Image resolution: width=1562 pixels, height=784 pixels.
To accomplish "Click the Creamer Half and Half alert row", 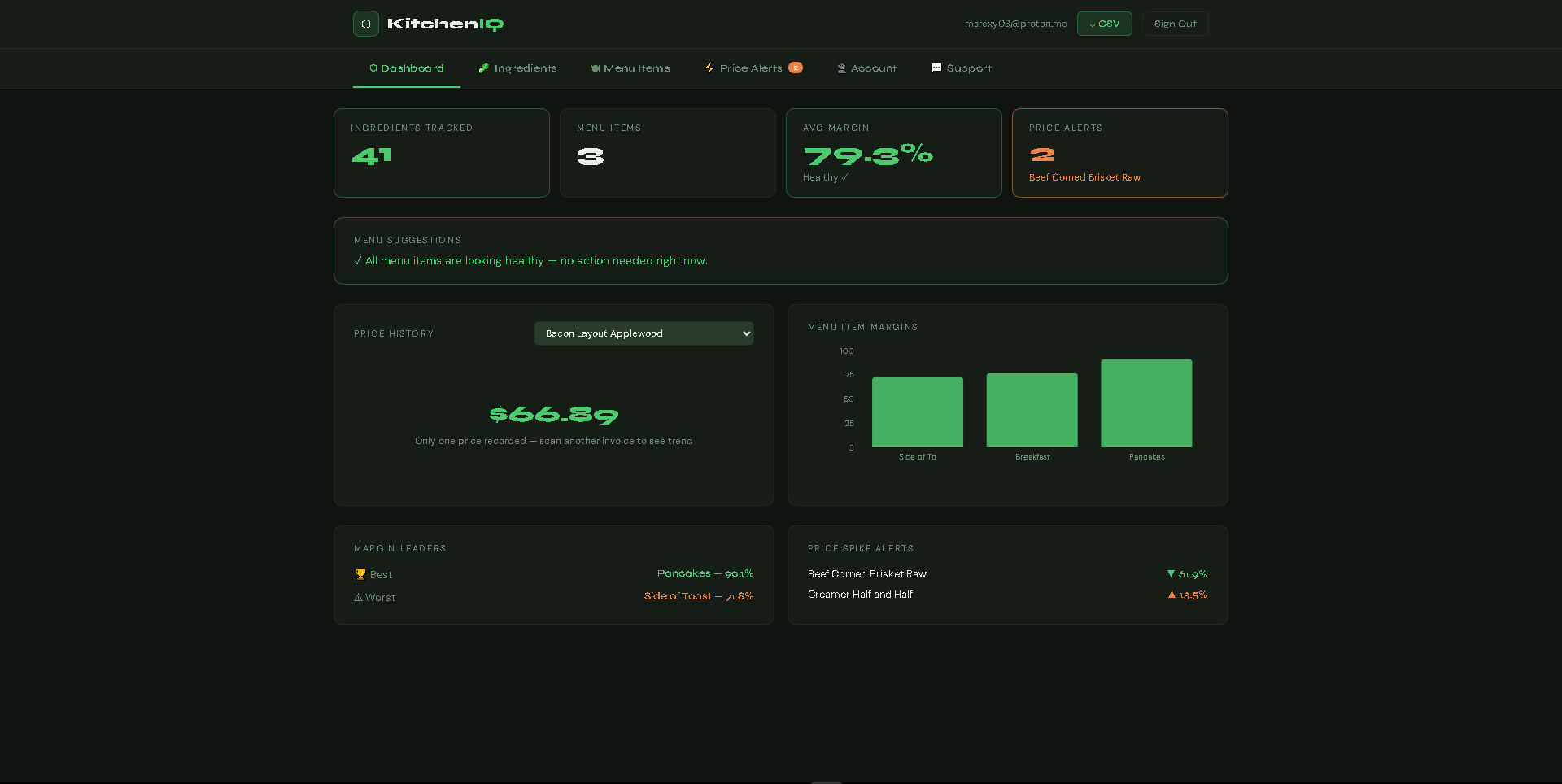I will [1007, 595].
